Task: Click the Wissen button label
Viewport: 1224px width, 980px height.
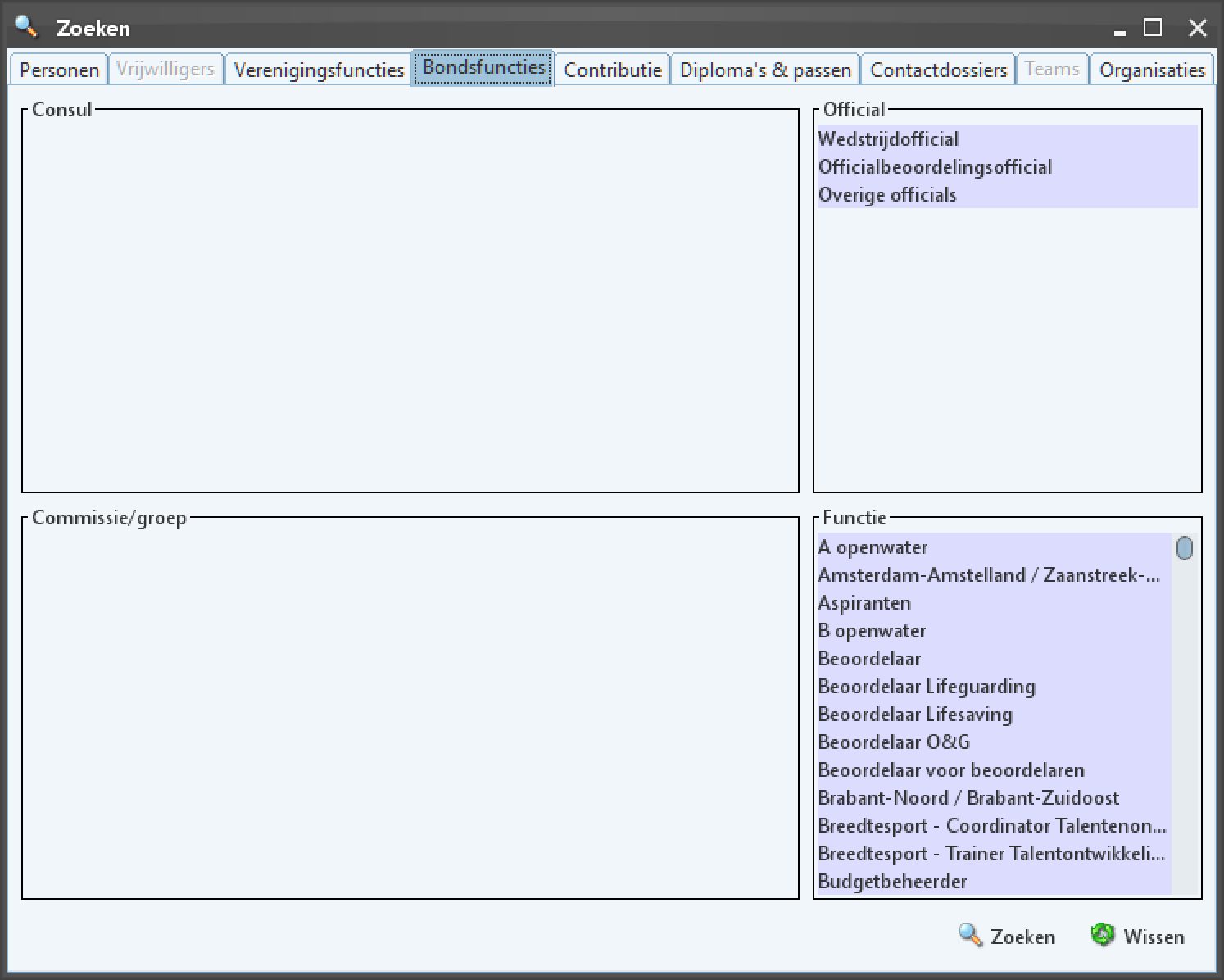Action: (1154, 937)
